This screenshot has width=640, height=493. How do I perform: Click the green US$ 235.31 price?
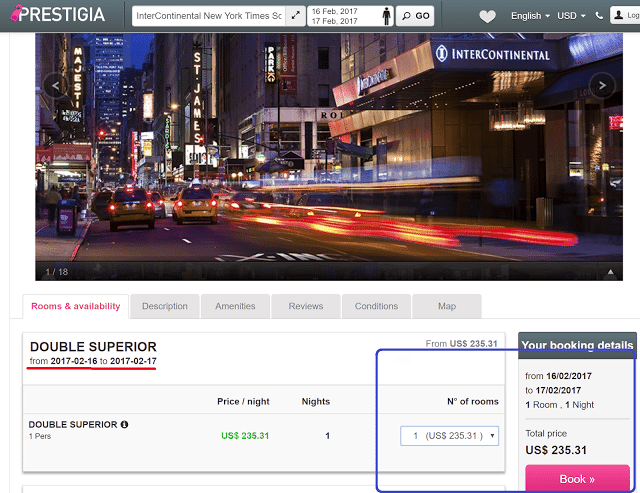click(245, 436)
